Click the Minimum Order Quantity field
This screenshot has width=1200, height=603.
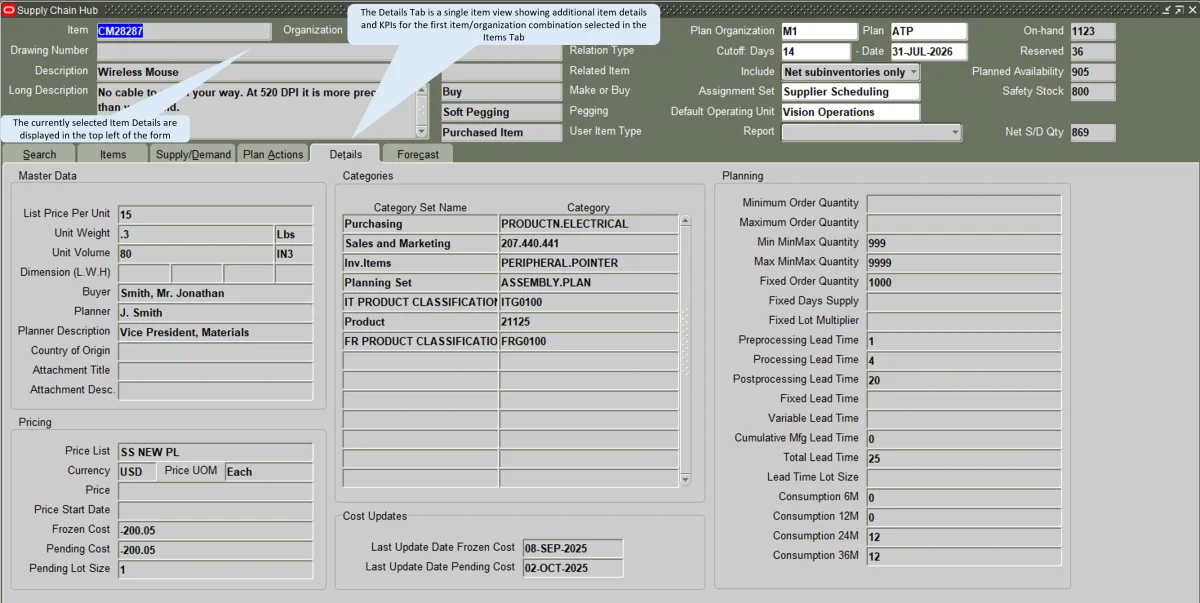point(963,204)
